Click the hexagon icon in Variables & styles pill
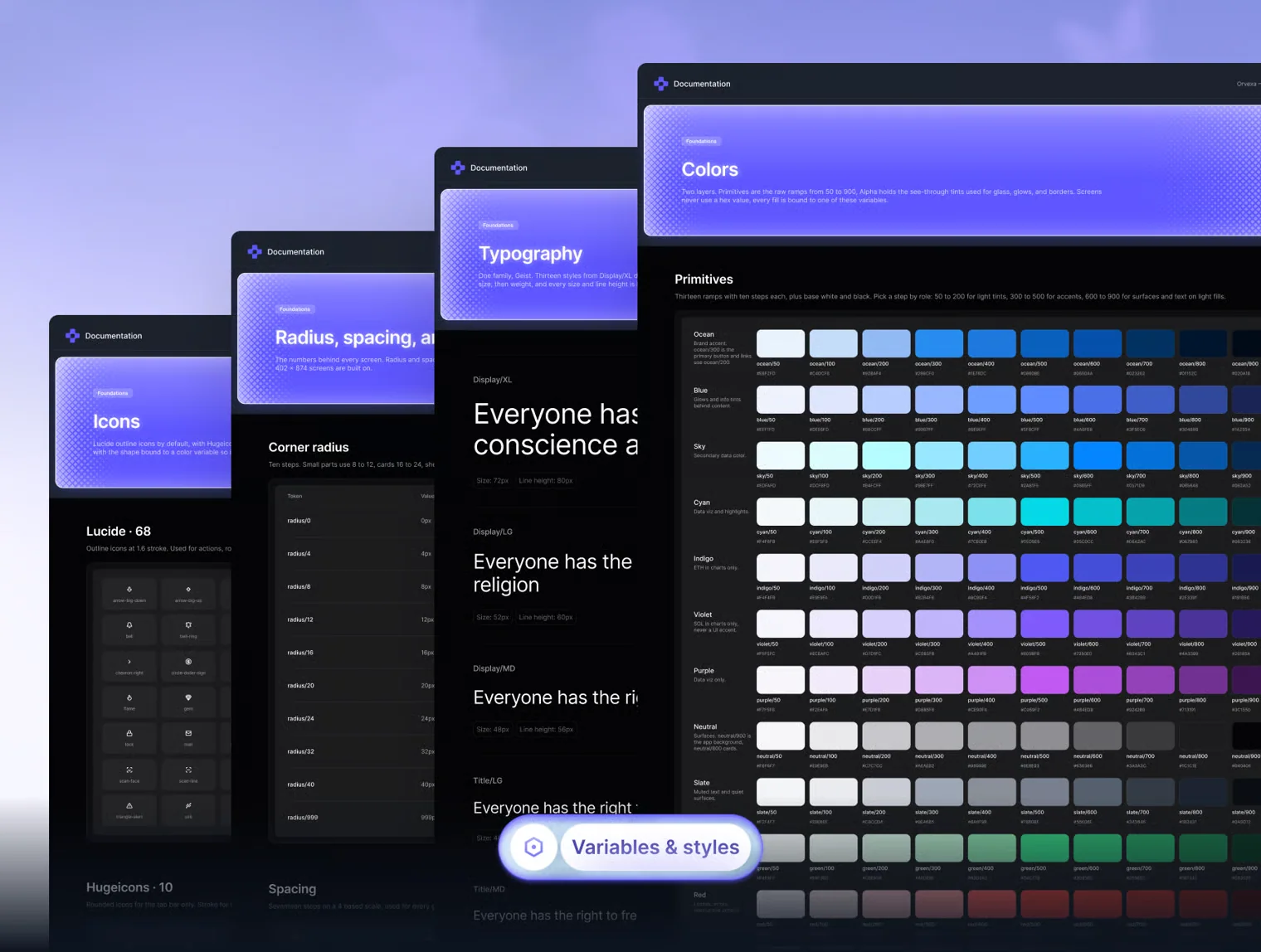Viewport: 1261px width, 952px height. [533, 847]
